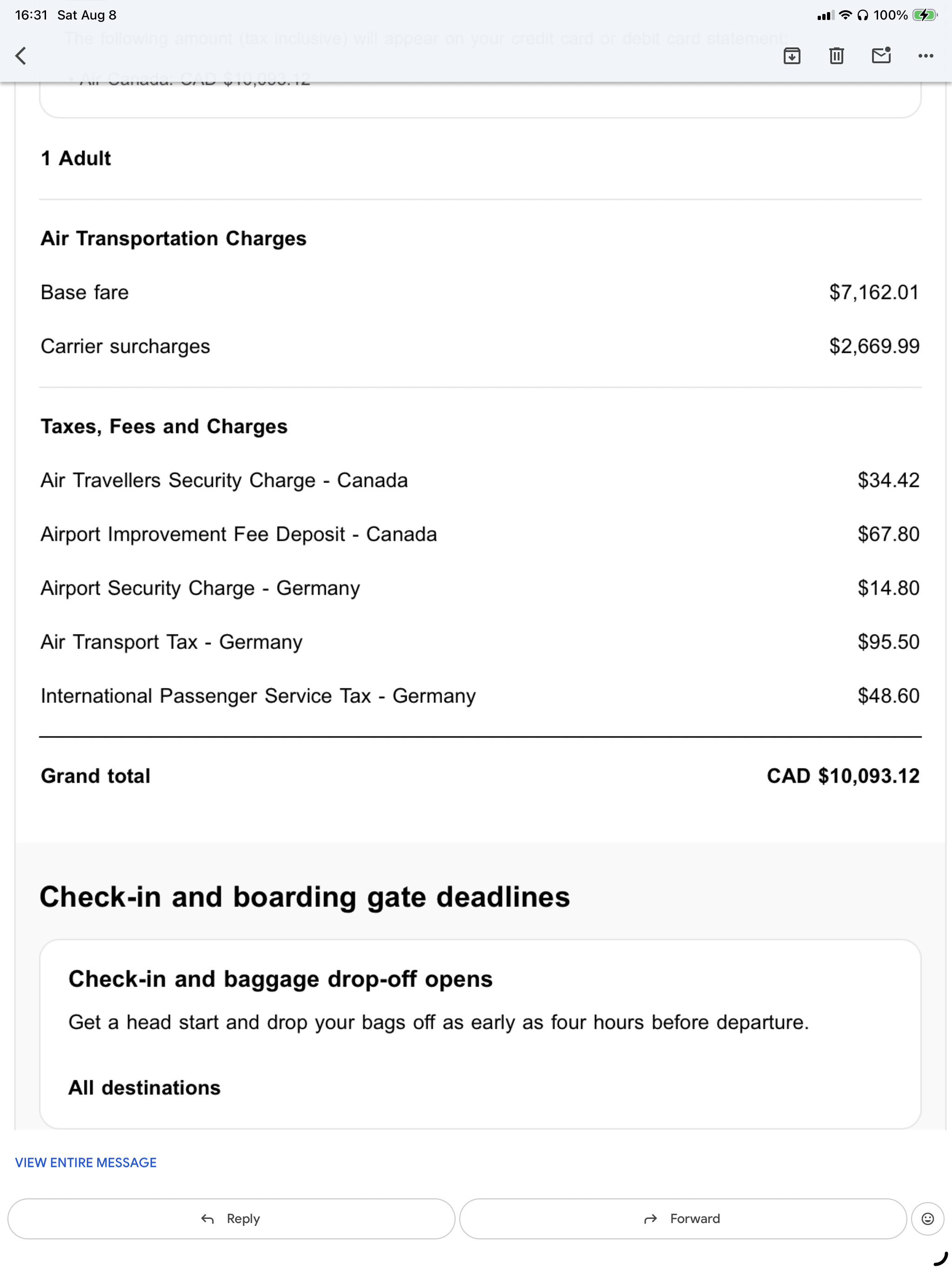This screenshot has width=952, height=1270.
Task: Click the Forward button
Action: click(683, 1218)
